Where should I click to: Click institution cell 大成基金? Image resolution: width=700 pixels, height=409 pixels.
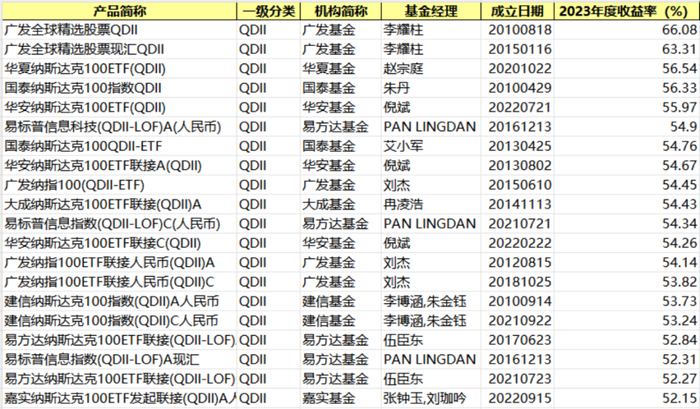click(341, 204)
